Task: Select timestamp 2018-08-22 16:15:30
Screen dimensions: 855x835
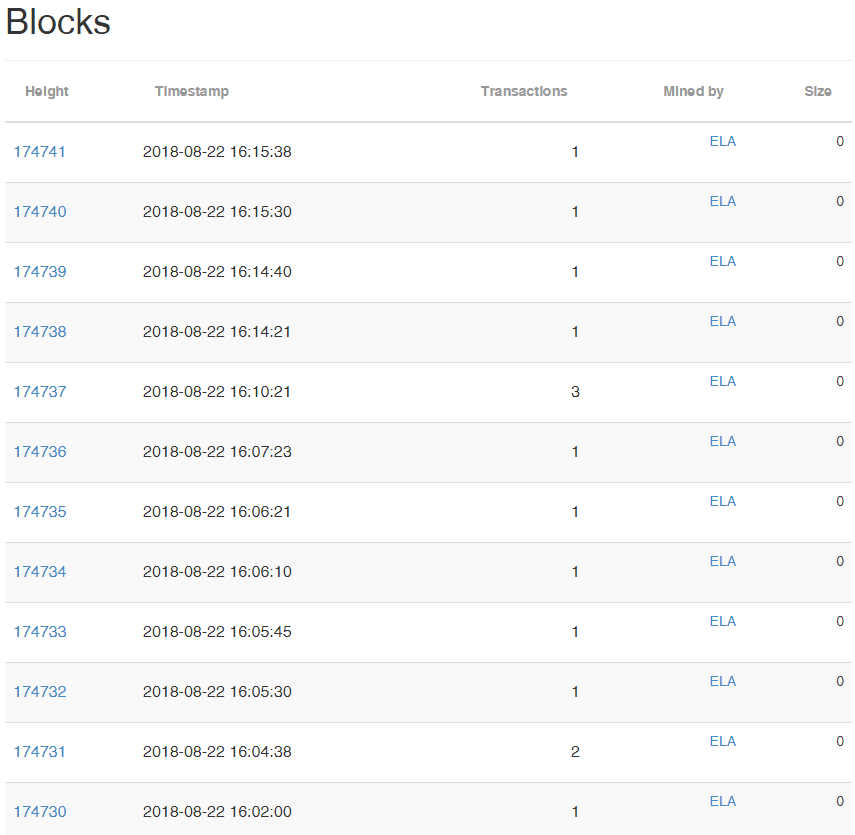Action: tap(217, 212)
